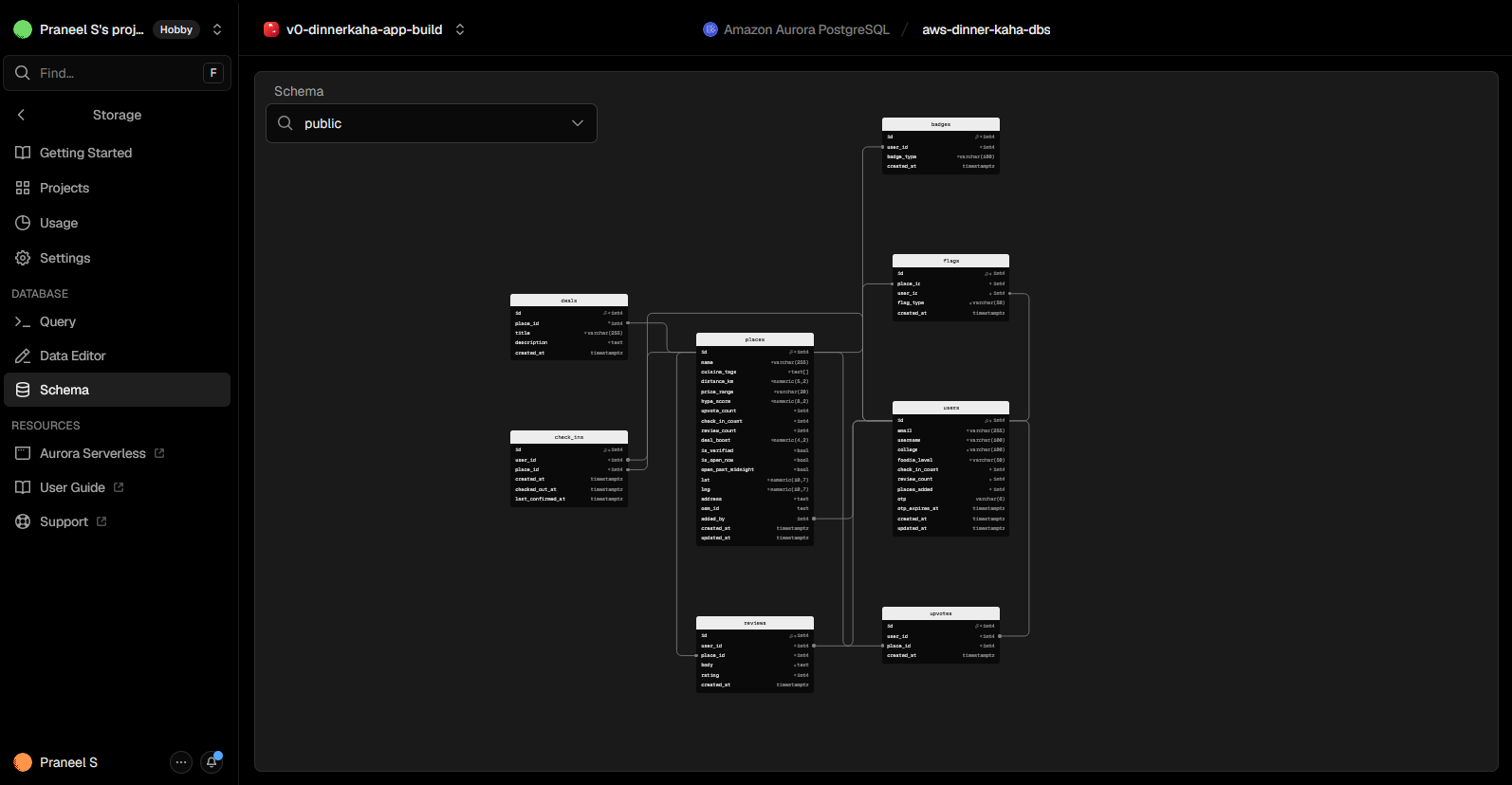Select the places table header

[x=755, y=339]
